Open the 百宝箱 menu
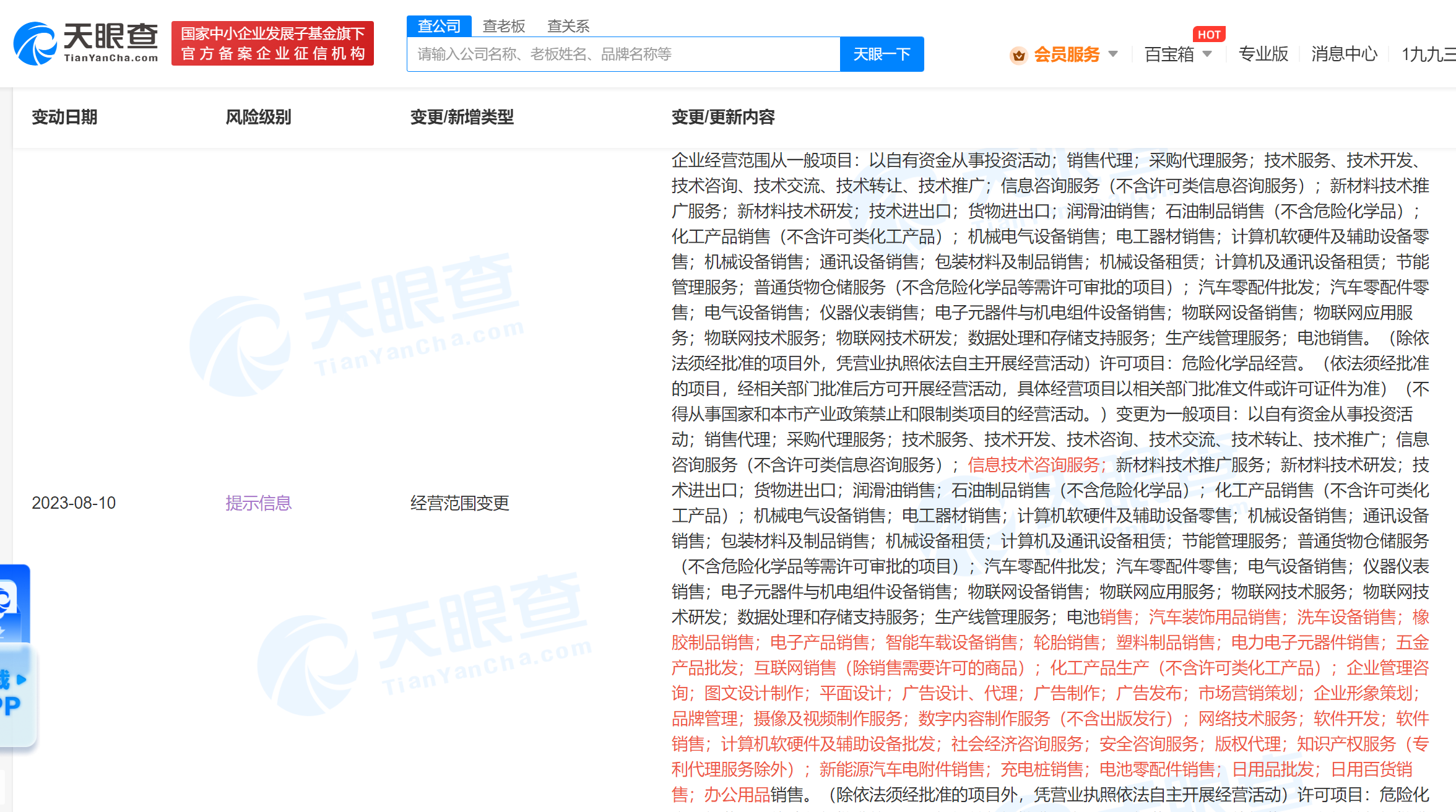1456x812 pixels. (1169, 54)
